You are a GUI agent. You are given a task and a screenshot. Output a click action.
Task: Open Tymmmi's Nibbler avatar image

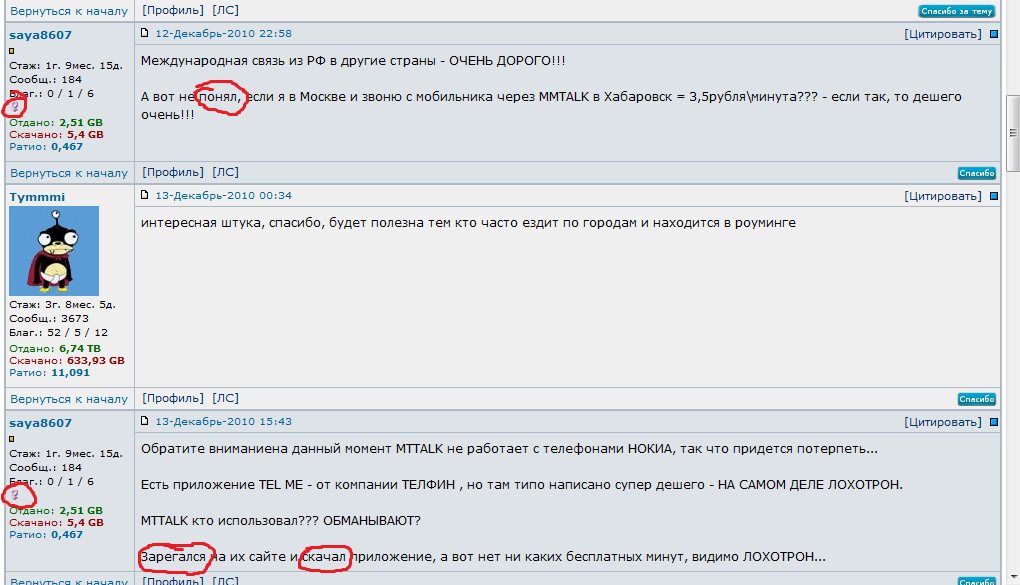click(54, 251)
